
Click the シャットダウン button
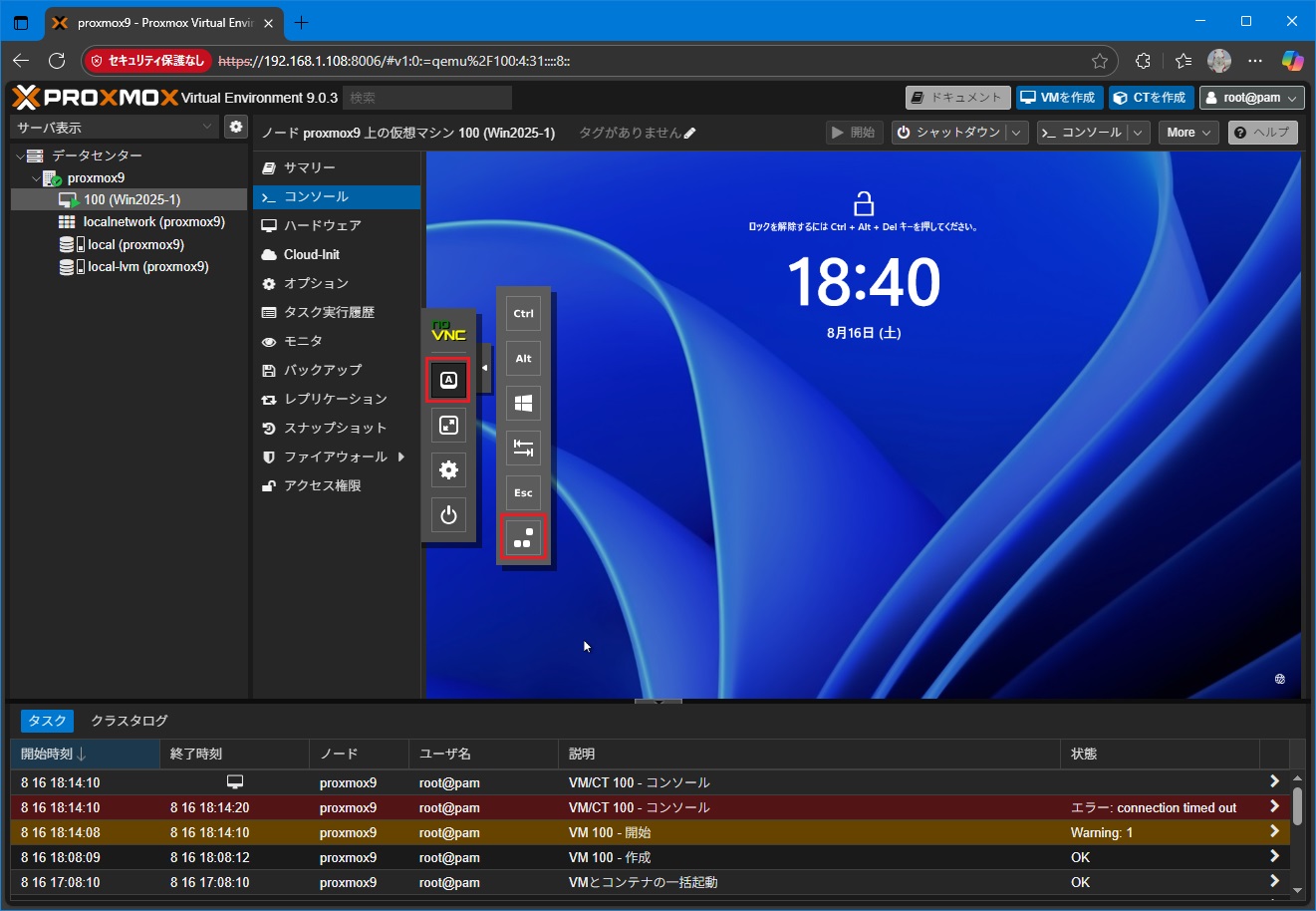pos(949,132)
